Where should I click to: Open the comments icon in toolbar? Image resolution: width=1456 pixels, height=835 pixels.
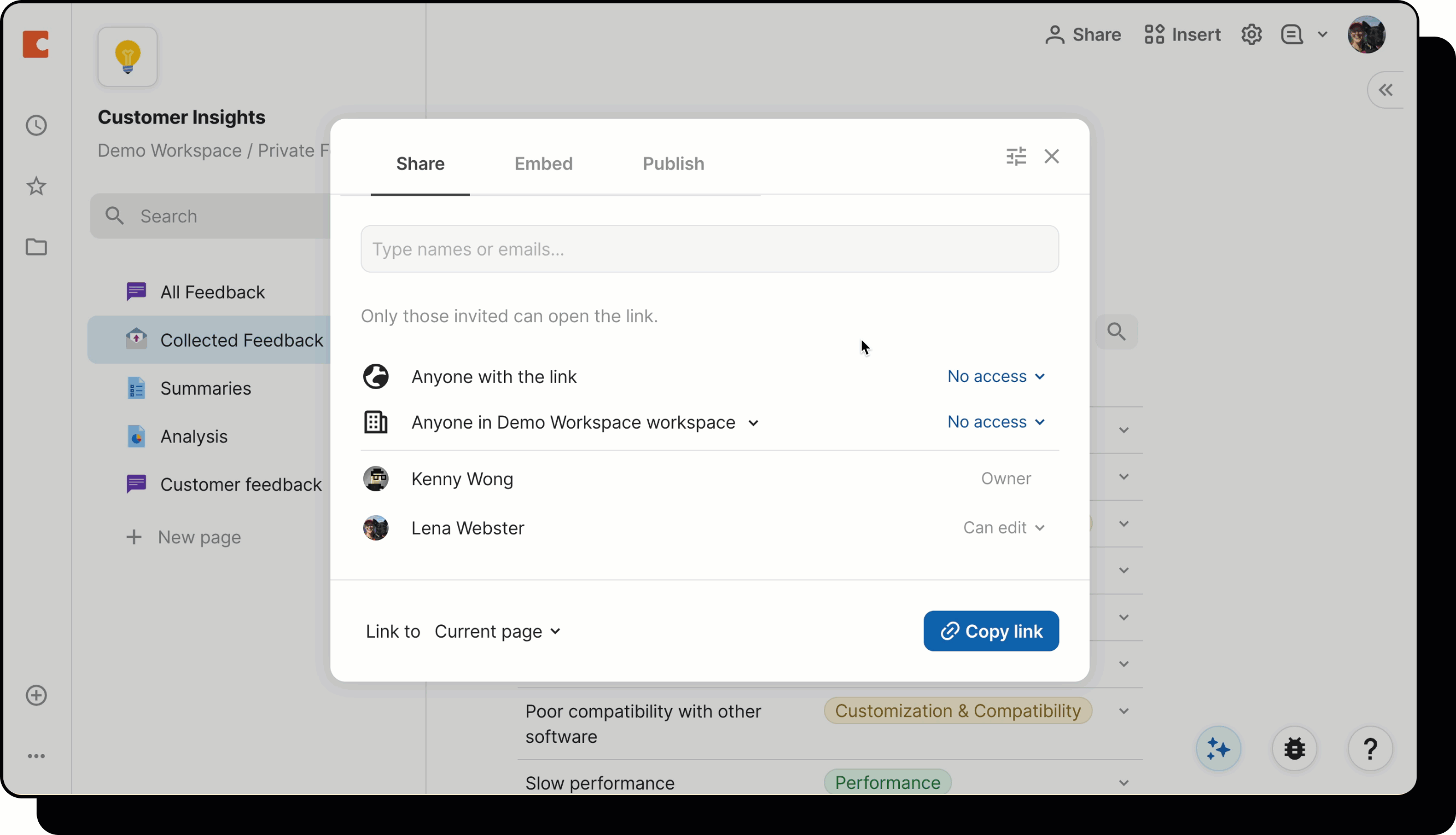point(1291,34)
